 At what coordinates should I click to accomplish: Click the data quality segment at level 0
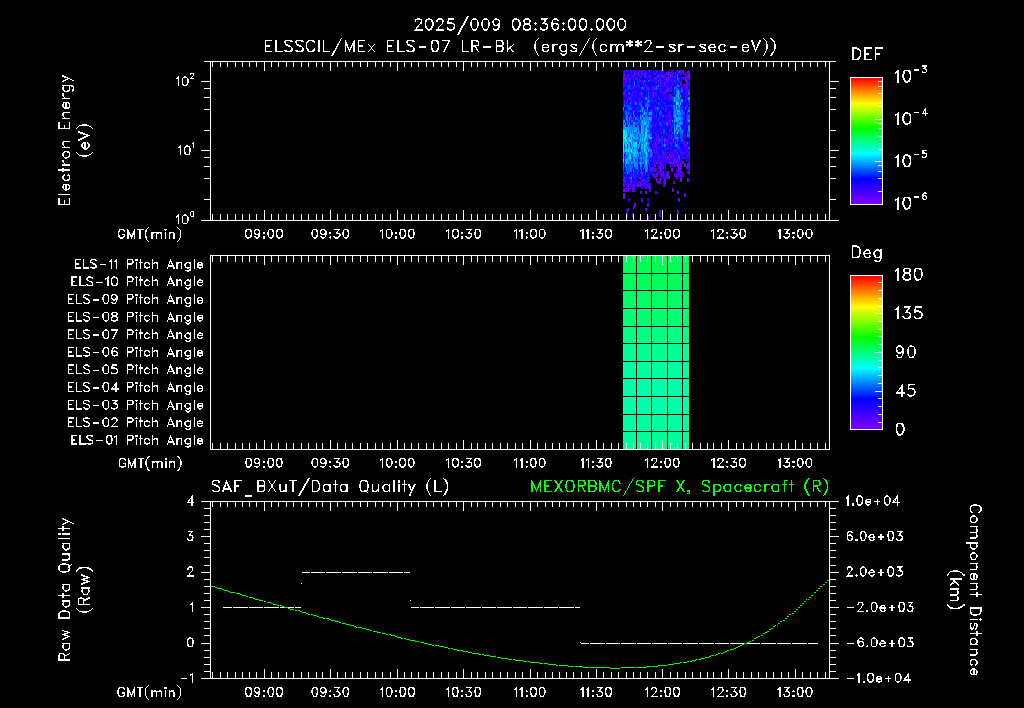tap(699, 643)
